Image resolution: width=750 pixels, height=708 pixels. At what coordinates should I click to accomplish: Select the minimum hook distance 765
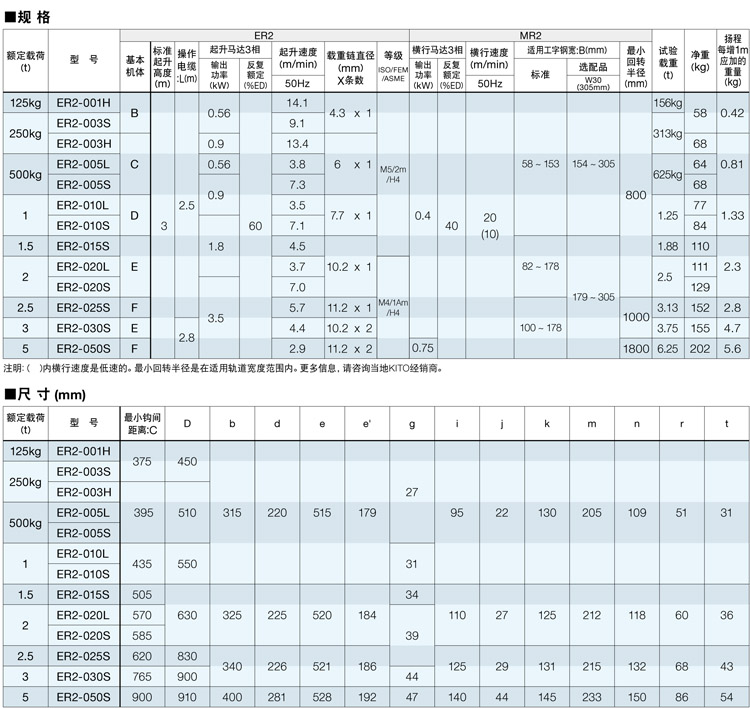pos(142,676)
